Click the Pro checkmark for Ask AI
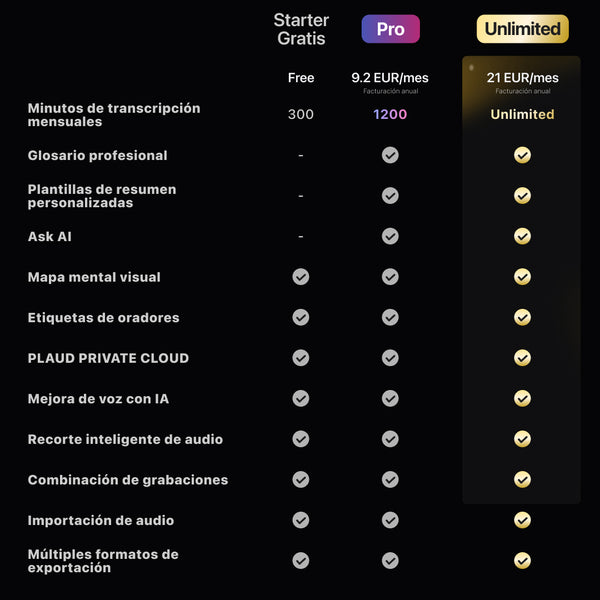This screenshot has width=600, height=600. pos(390,236)
